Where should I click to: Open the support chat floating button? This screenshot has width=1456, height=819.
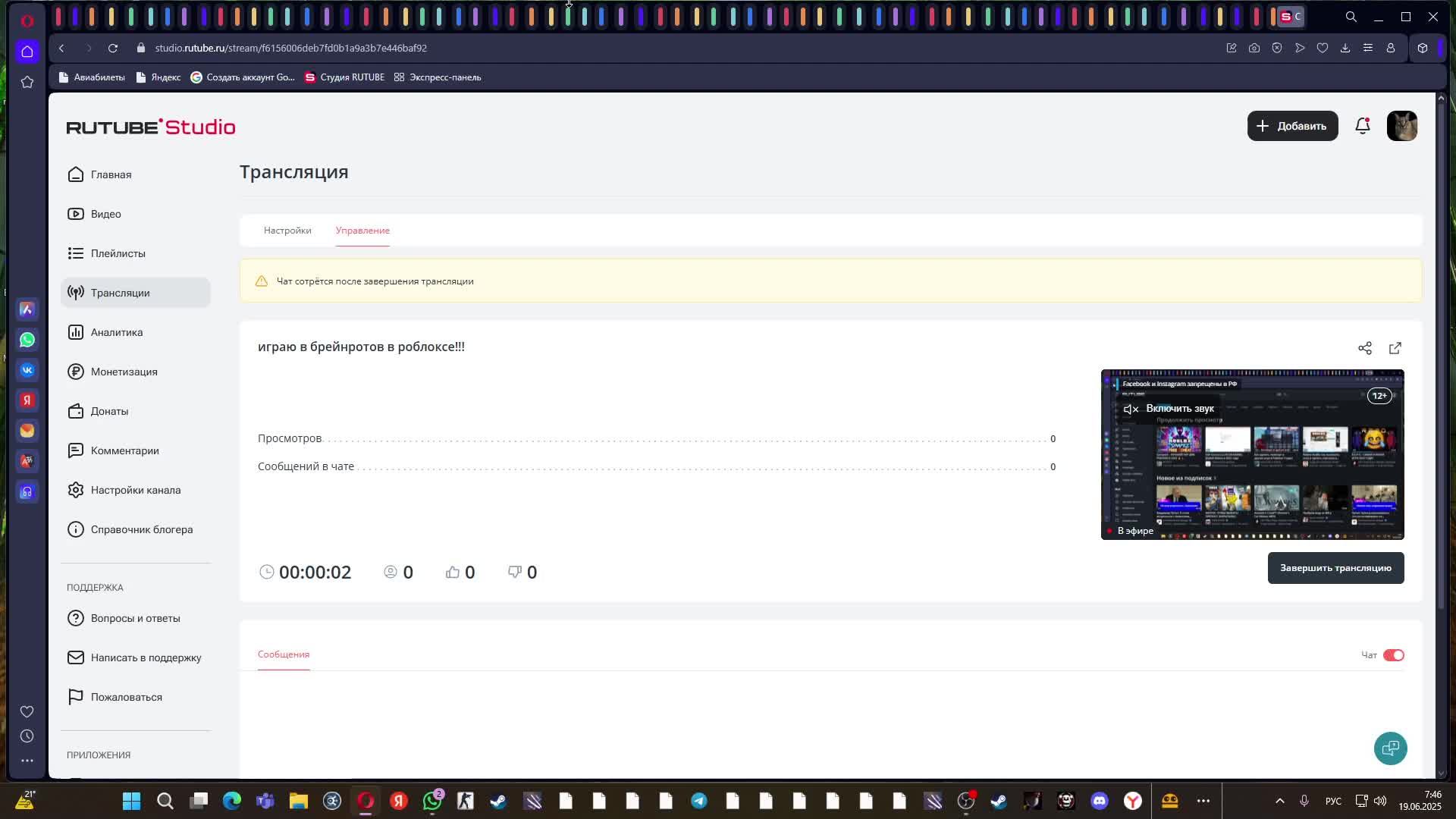1390,748
